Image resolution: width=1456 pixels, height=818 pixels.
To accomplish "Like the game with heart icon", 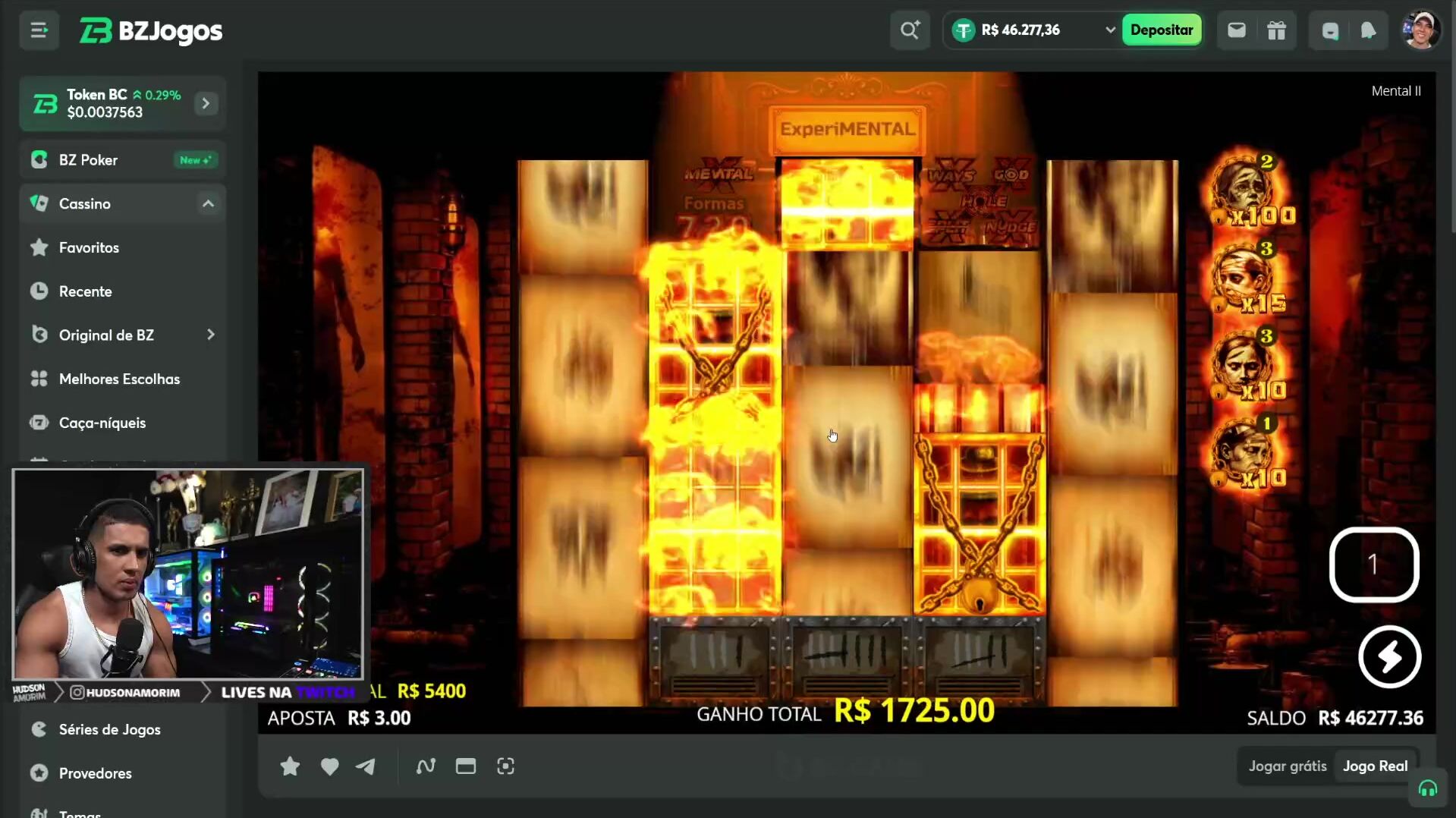I will click(x=329, y=766).
